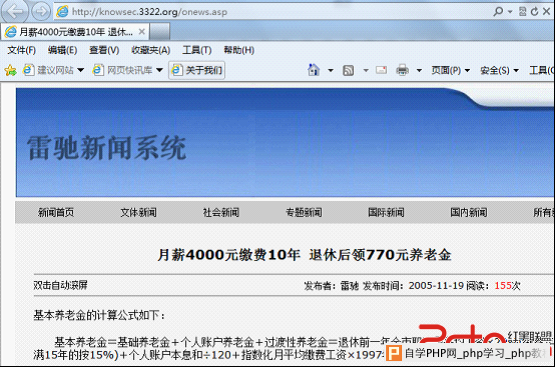Open Favorites via the star icon
Screen dimensions: 555x367
pos(10,70)
